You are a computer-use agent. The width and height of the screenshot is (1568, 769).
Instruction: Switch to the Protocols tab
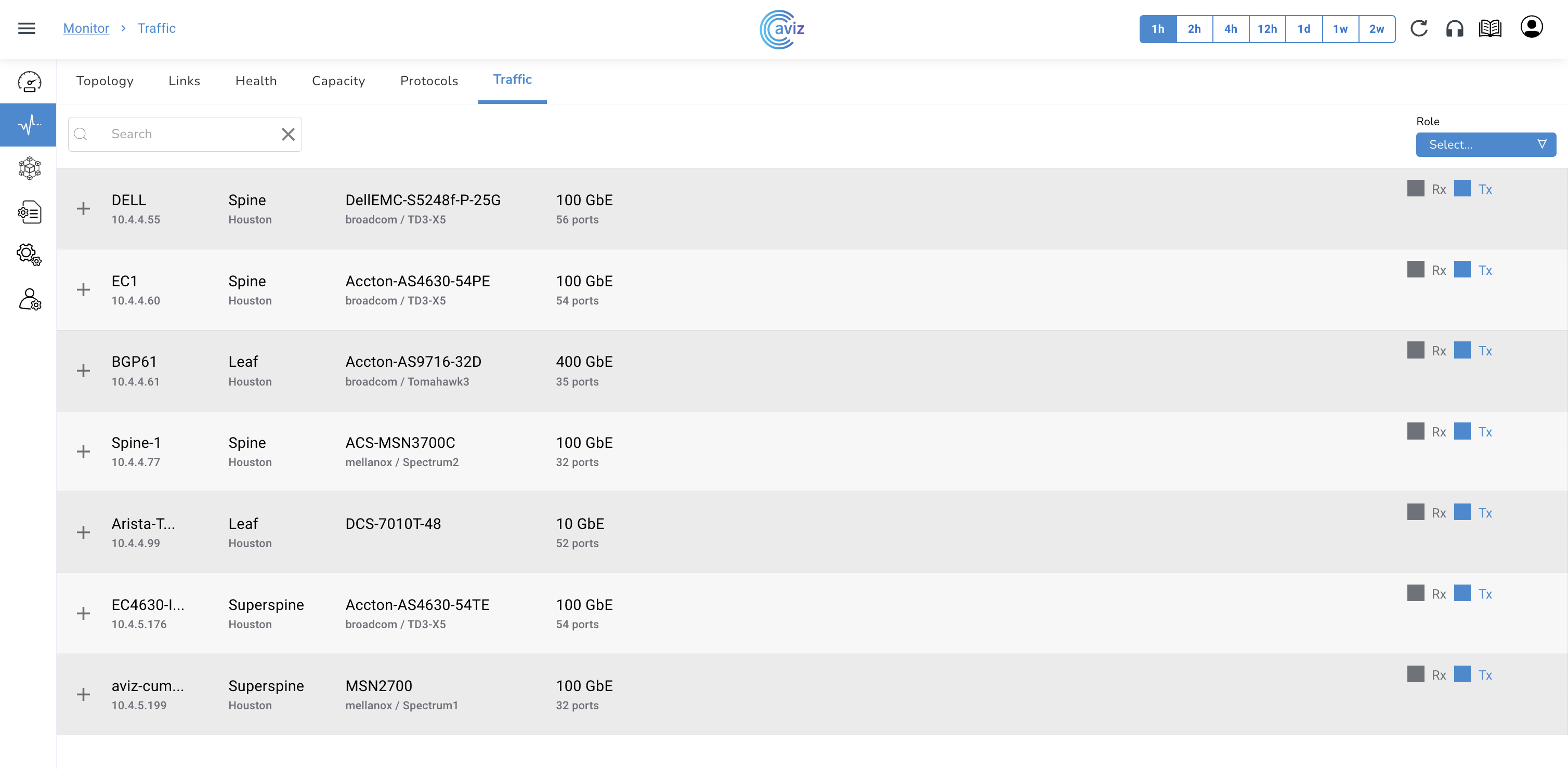[x=428, y=81]
